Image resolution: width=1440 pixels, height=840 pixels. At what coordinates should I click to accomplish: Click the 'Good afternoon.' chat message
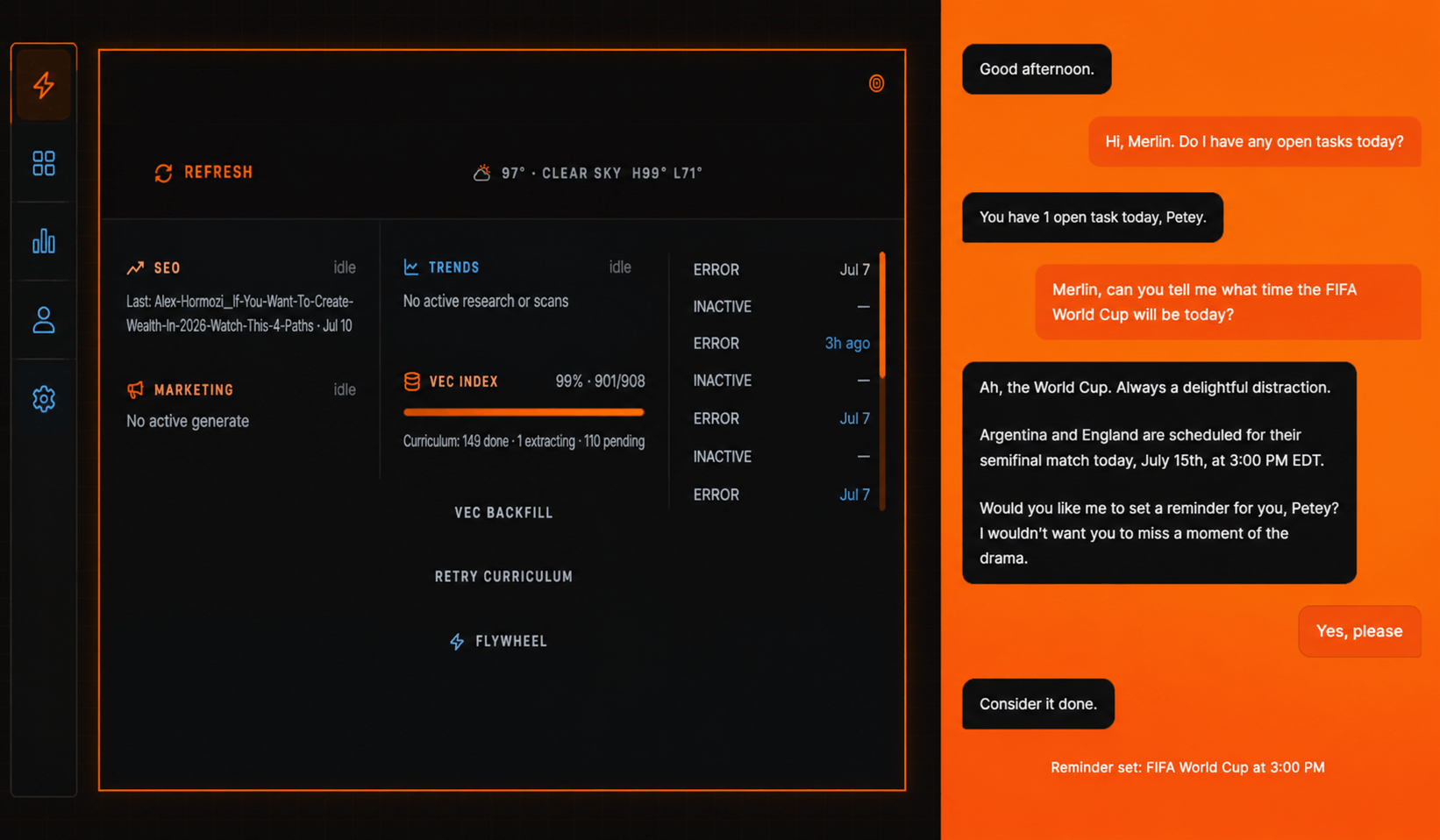tap(1037, 69)
